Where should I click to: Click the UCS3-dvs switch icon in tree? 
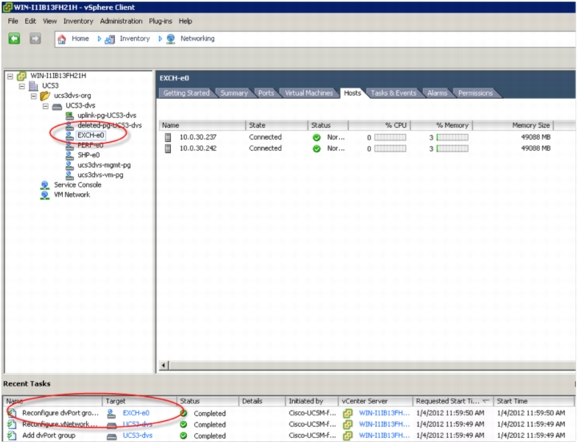point(57,106)
